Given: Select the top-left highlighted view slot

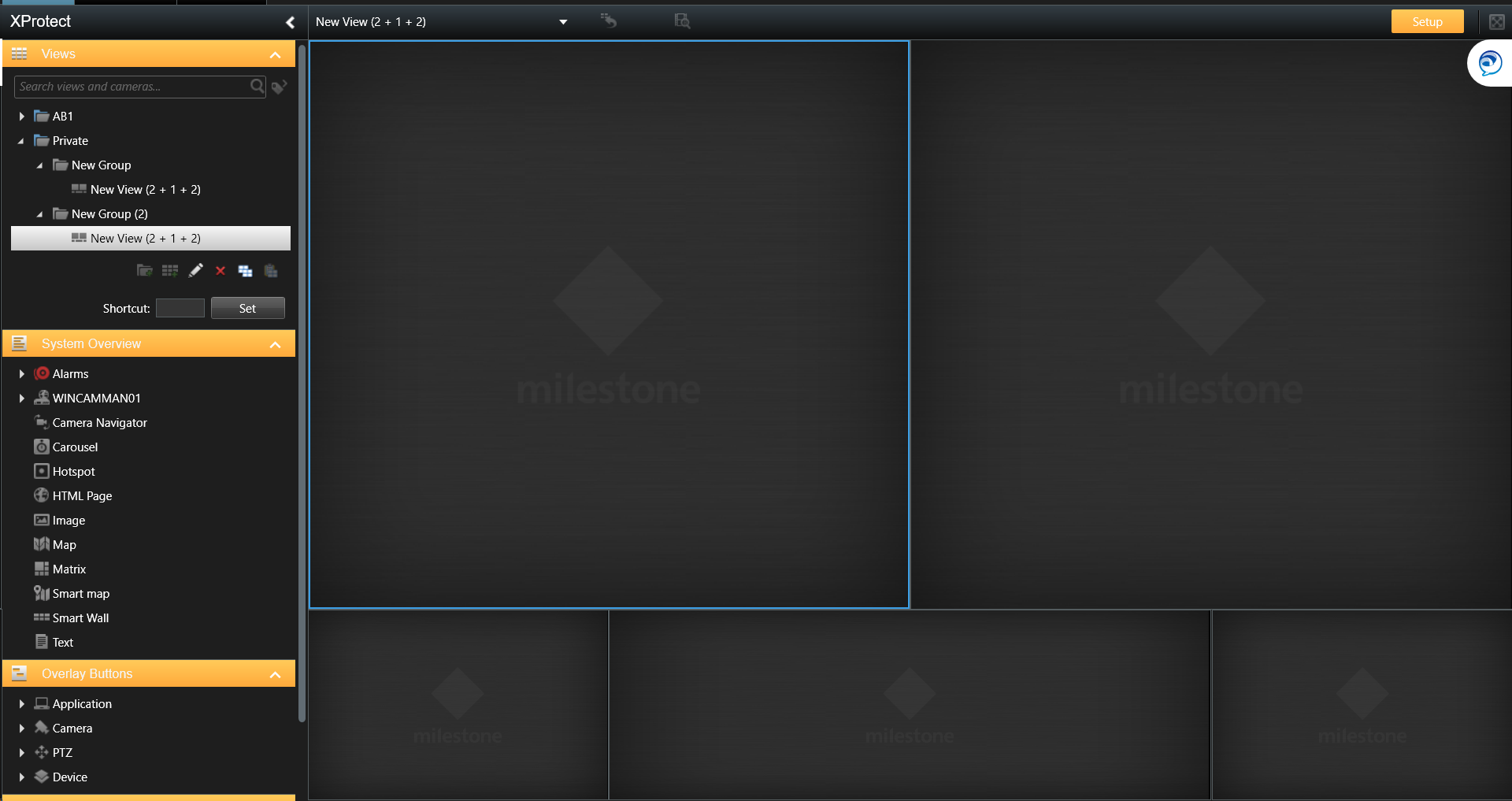Looking at the screenshot, I should [609, 324].
